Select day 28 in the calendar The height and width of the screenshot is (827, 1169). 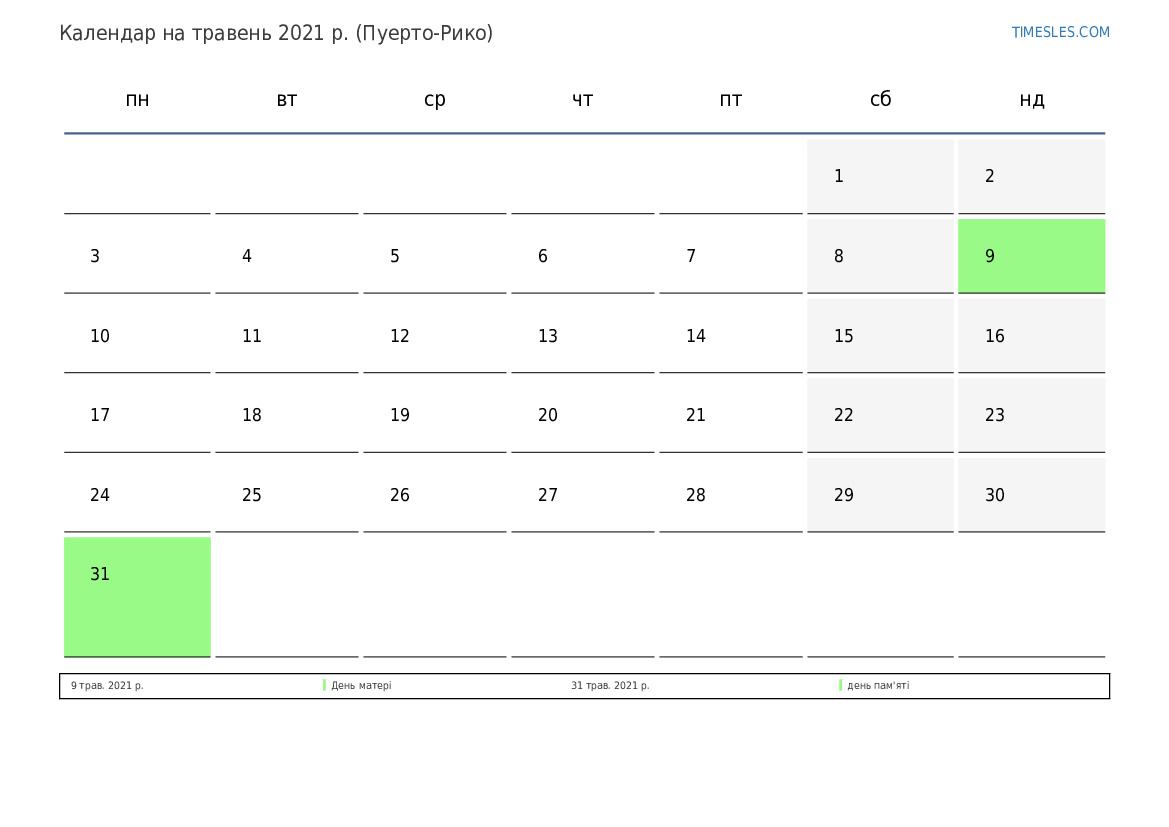click(731, 495)
